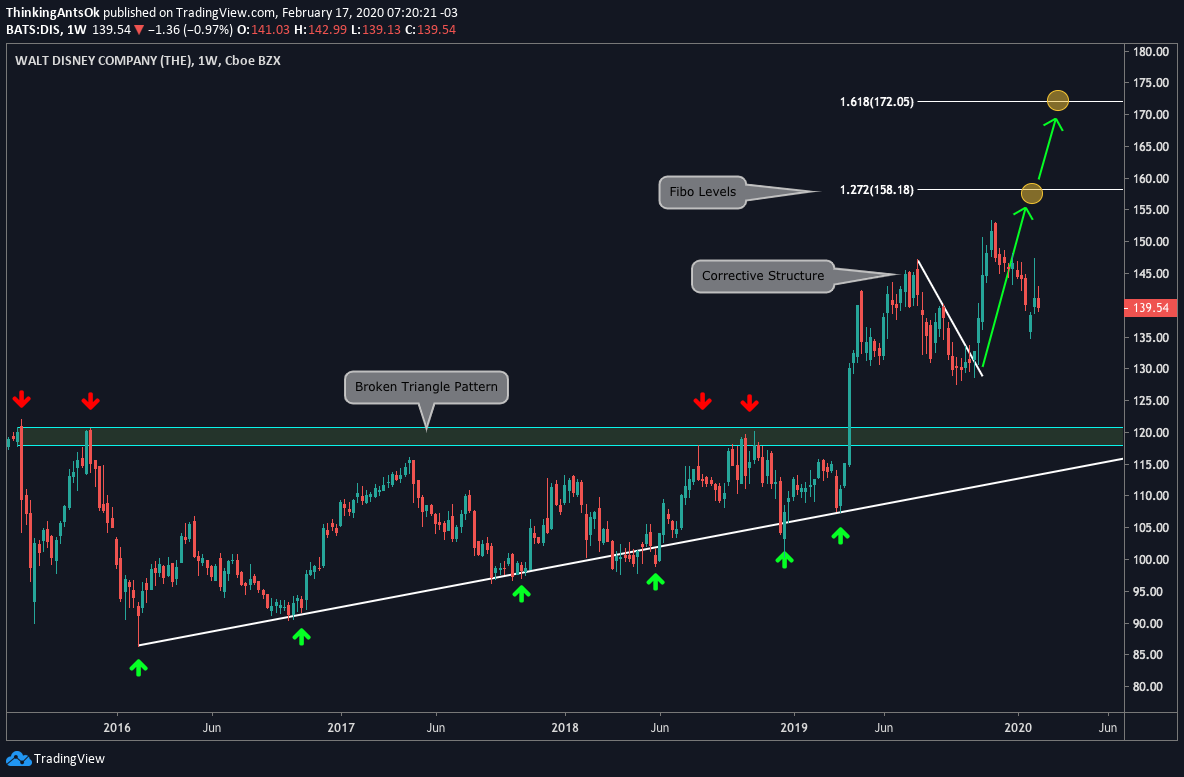Click the 2017 time axis label
The width and height of the screenshot is (1184, 777).
coord(341,728)
